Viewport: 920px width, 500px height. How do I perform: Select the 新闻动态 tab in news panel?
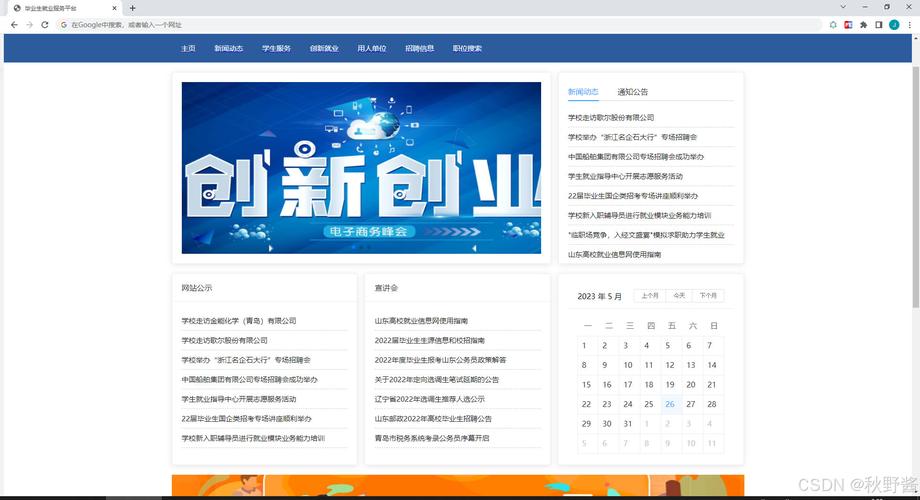pyautogui.click(x=583, y=92)
